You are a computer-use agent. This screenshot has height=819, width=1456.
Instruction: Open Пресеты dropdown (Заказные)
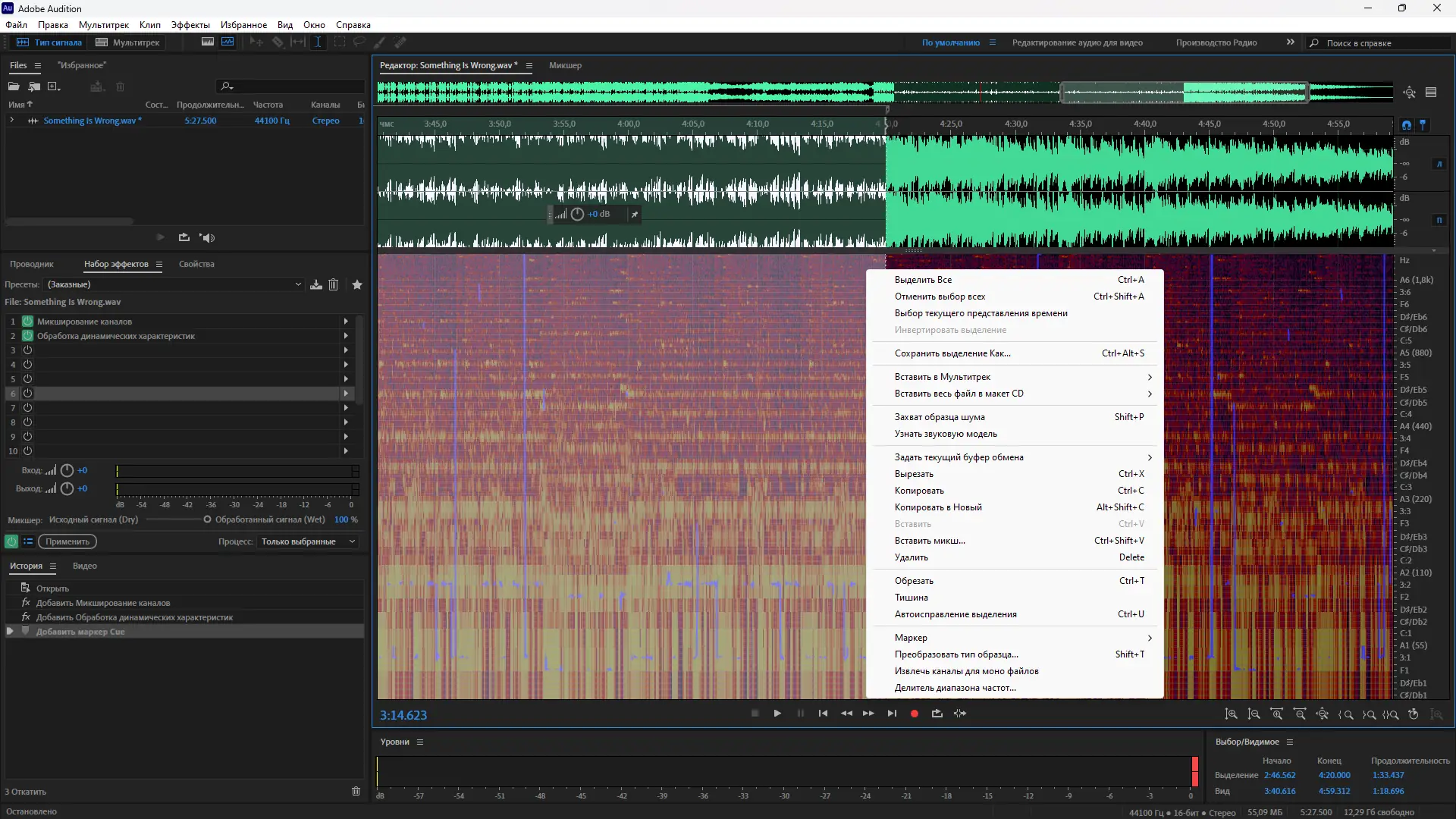pyautogui.click(x=174, y=284)
